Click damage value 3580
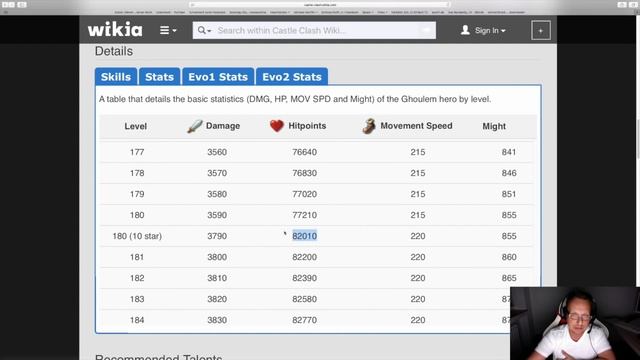Screen dimensions: 640x360 pyautogui.click(x=217, y=194)
